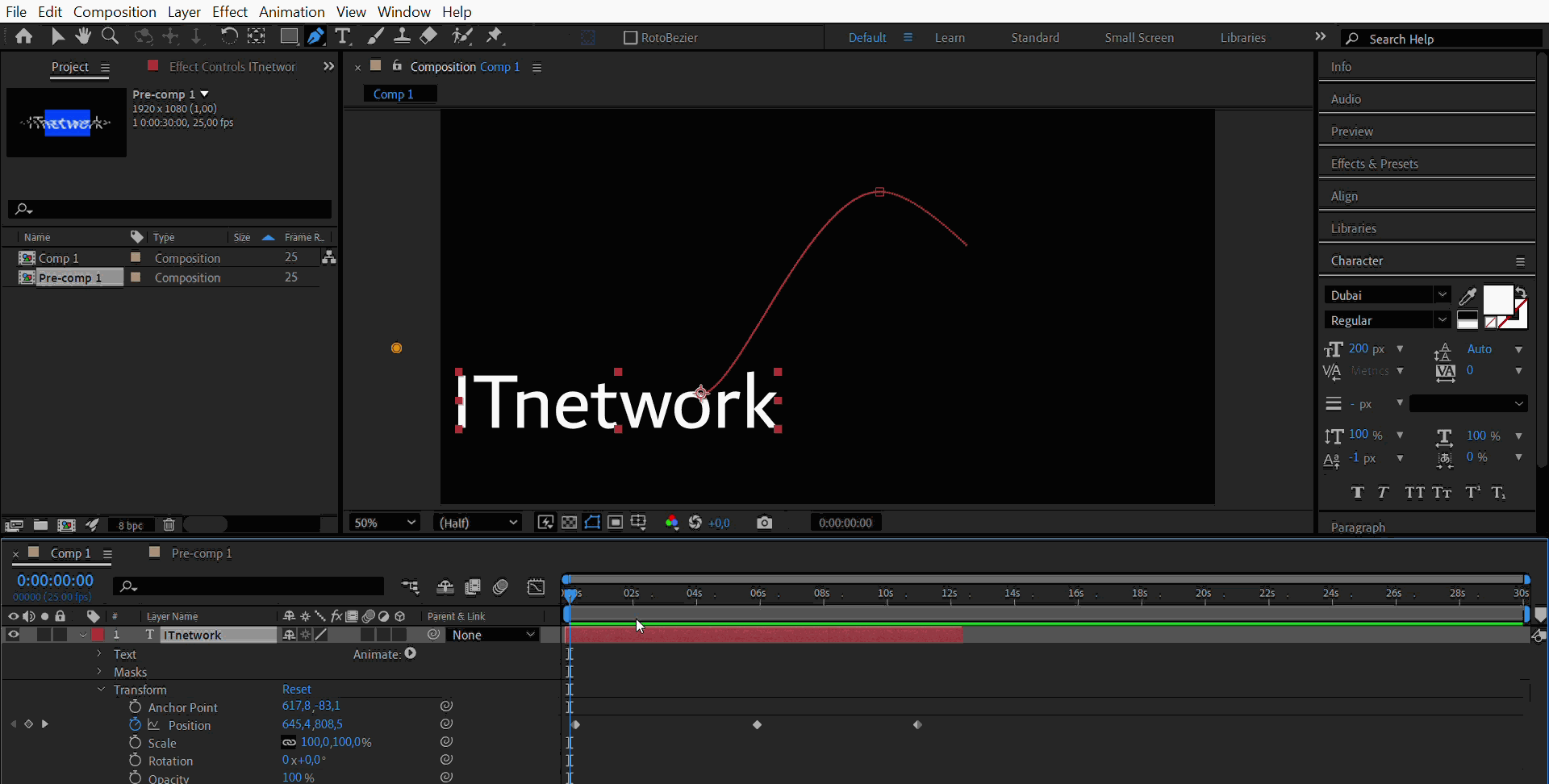Image resolution: width=1549 pixels, height=784 pixels.
Task: Expand the Text property group
Action: tap(98, 654)
